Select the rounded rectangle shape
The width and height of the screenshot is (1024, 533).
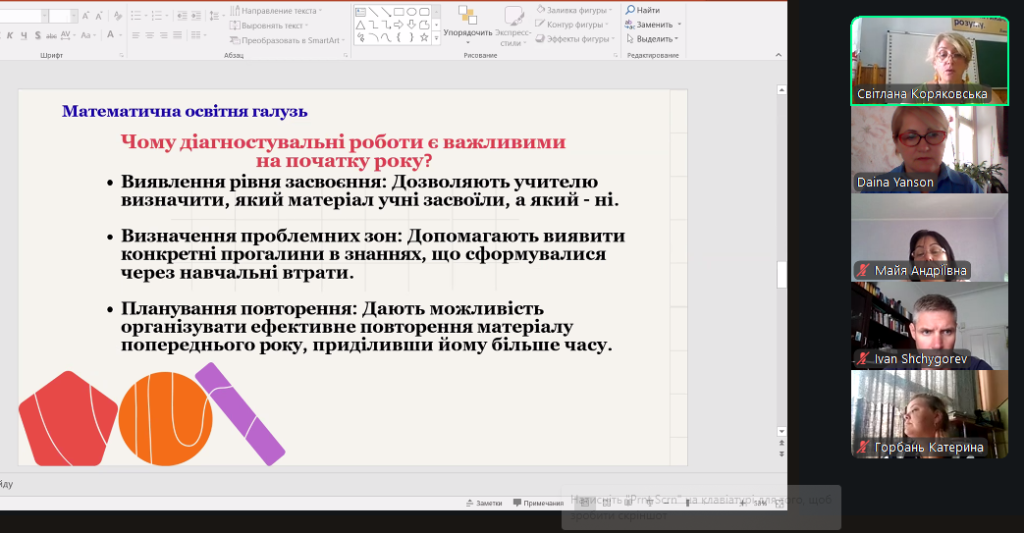[x=424, y=12]
